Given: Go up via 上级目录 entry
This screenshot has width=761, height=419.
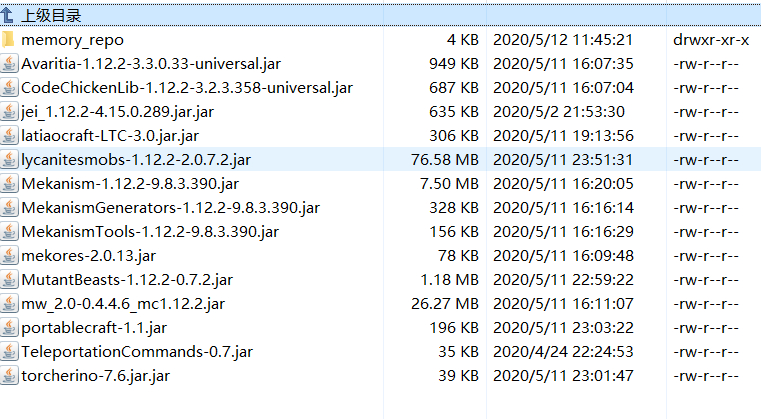Looking at the screenshot, I should 51,16.
